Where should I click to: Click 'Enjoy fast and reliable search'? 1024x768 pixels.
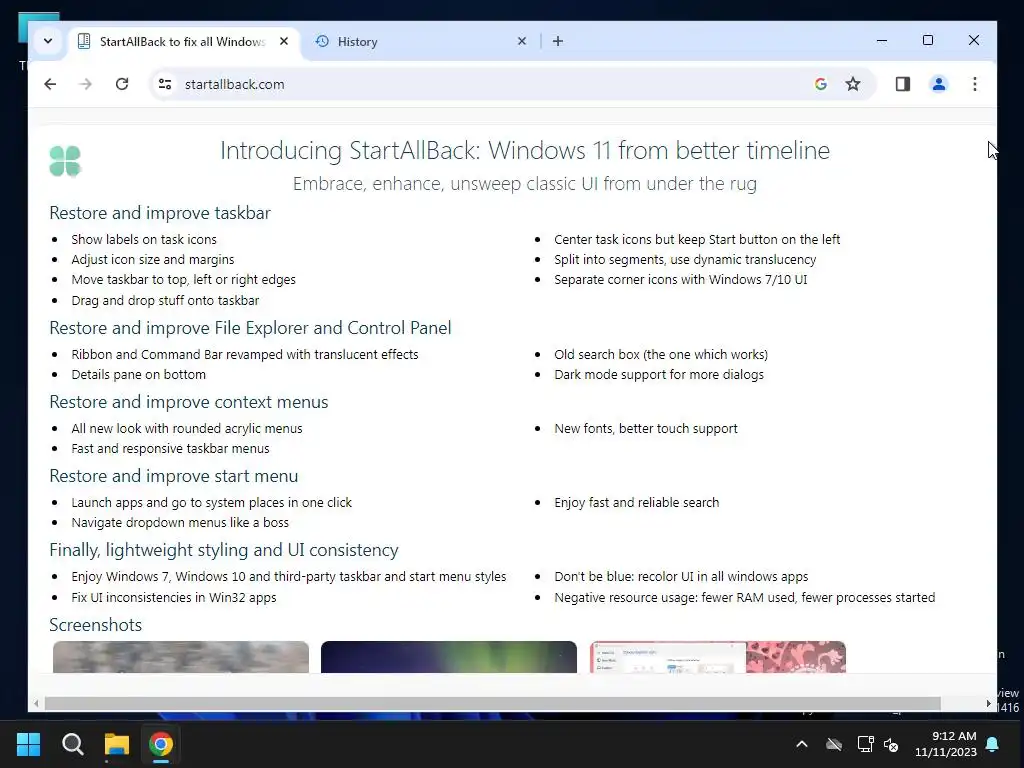pos(637,502)
